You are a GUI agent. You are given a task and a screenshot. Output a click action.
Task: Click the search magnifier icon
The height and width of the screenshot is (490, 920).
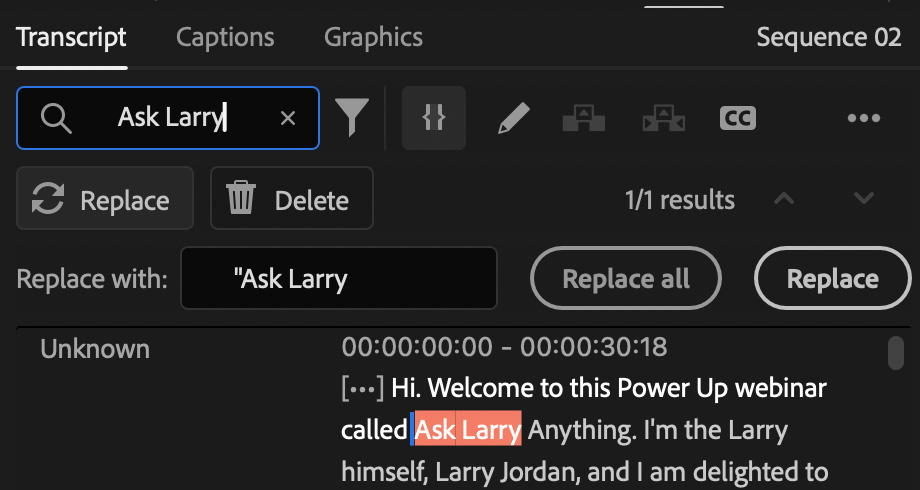pyautogui.click(x=57, y=118)
